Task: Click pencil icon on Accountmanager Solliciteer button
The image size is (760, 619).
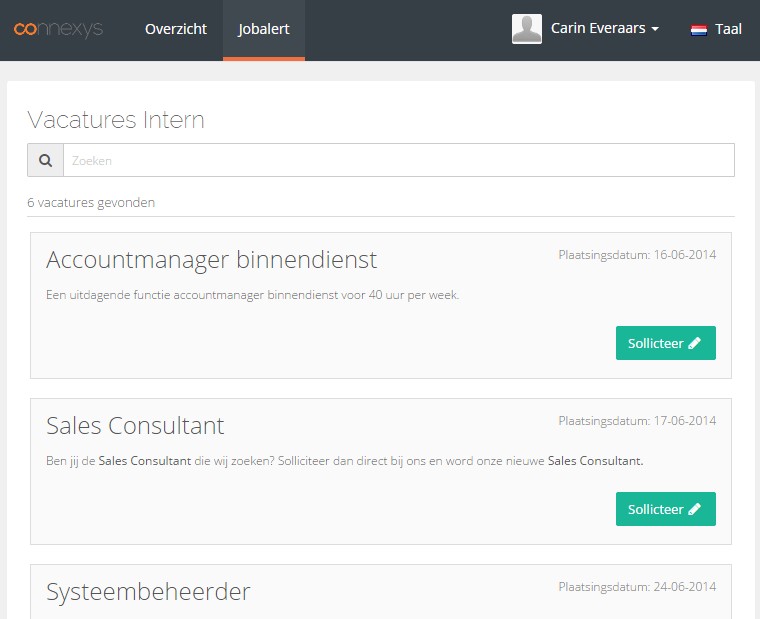Action: click(695, 343)
